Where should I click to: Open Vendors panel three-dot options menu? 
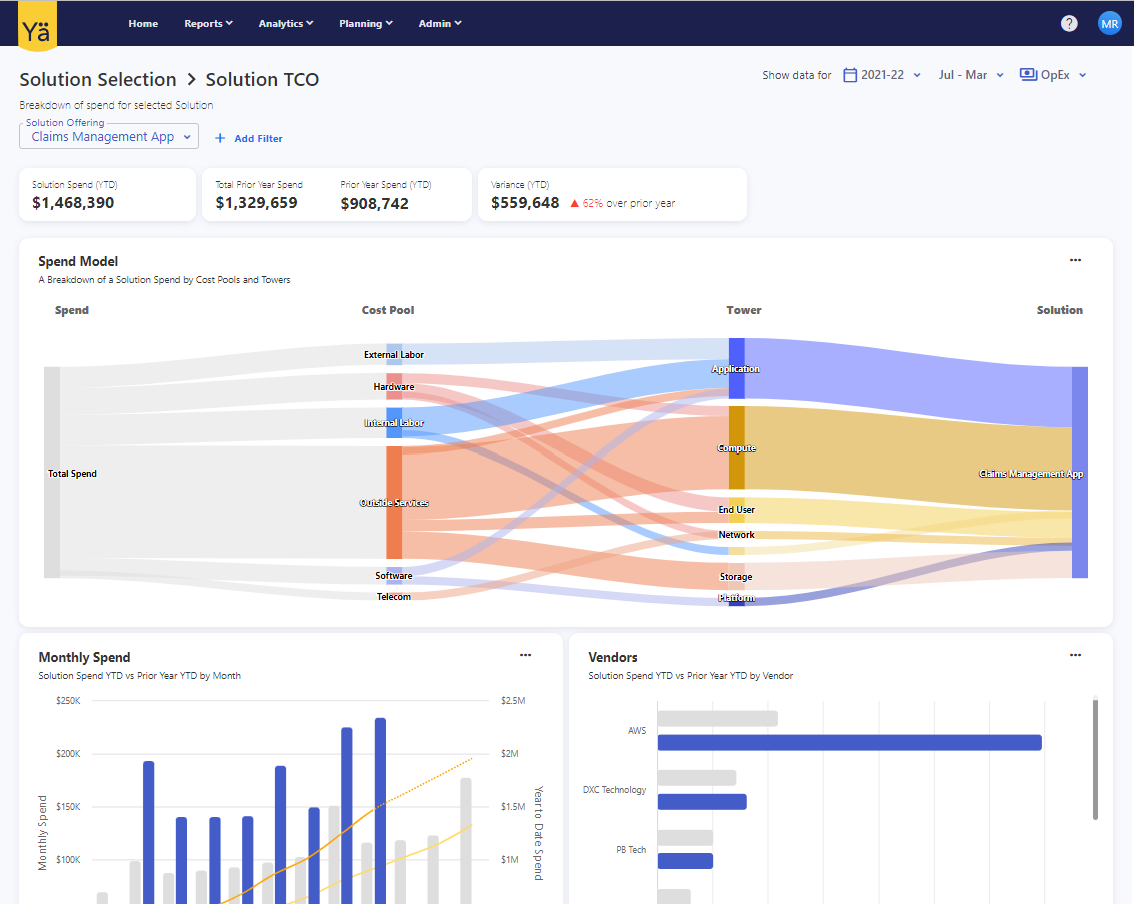tap(1075, 656)
